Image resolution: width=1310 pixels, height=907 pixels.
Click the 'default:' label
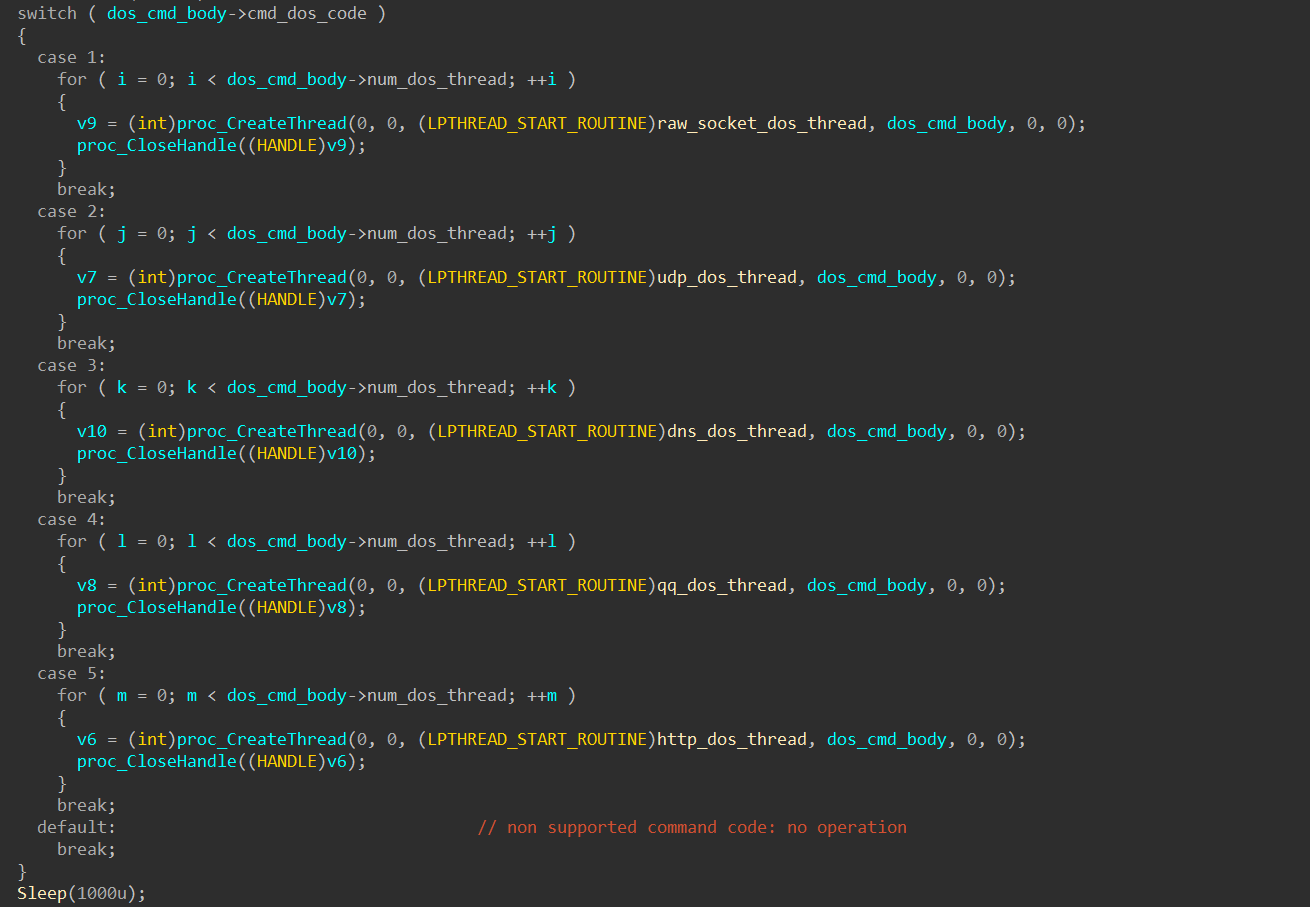point(76,827)
